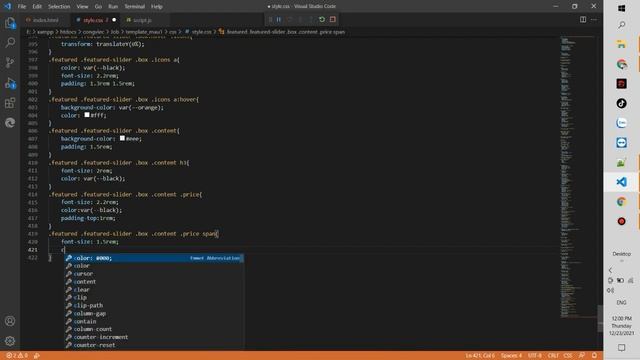Click the Visual Studio Code taskbar icon
640x360 pixels.
(622, 182)
